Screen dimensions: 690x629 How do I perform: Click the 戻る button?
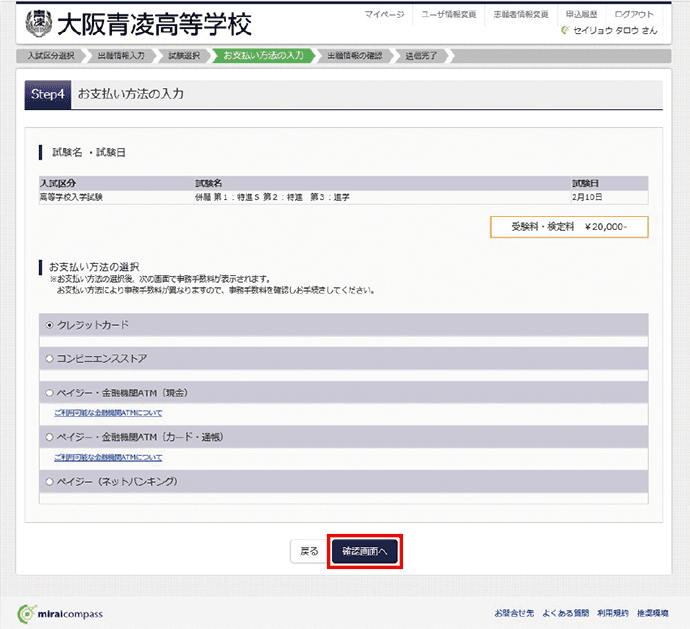[309, 551]
